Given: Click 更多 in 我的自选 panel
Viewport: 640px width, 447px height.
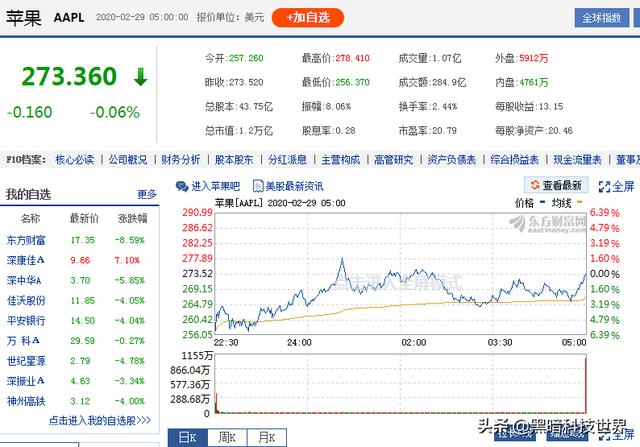Looking at the screenshot, I should pyautogui.click(x=147, y=194).
